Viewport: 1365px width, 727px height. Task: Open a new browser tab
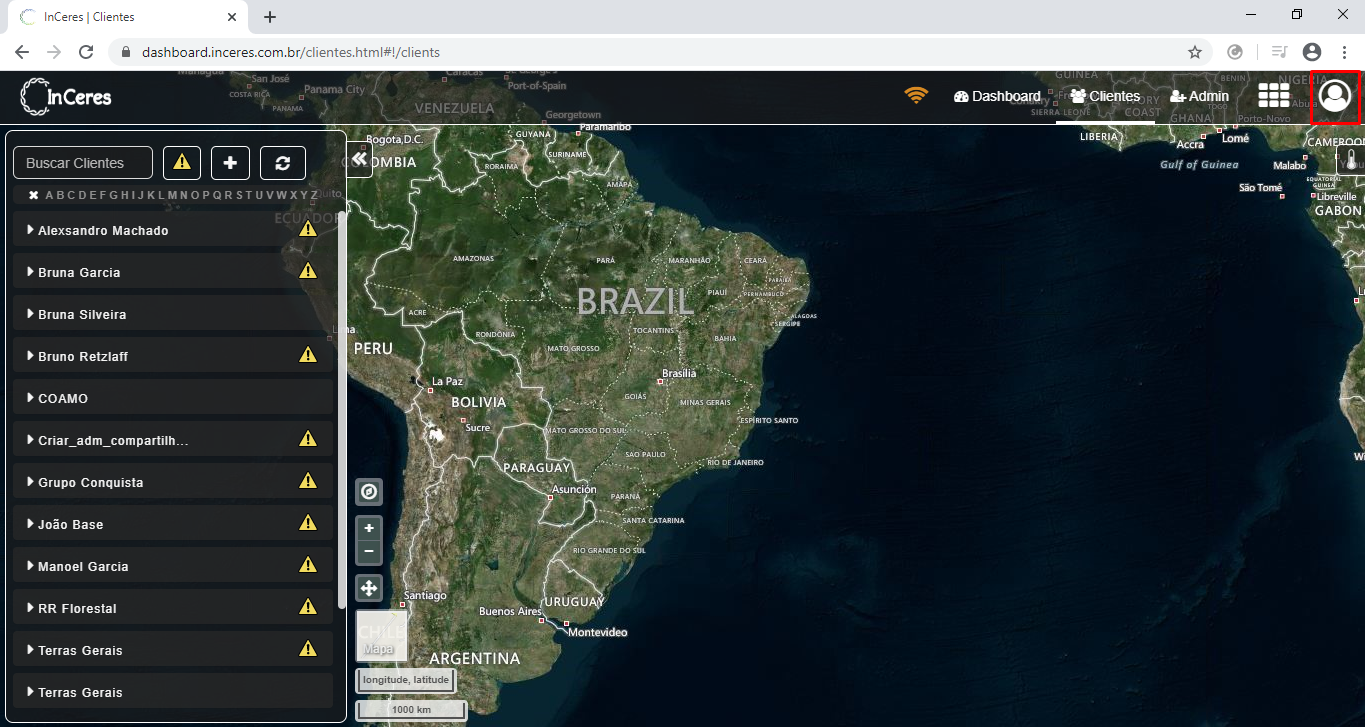click(x=270, y=17)
